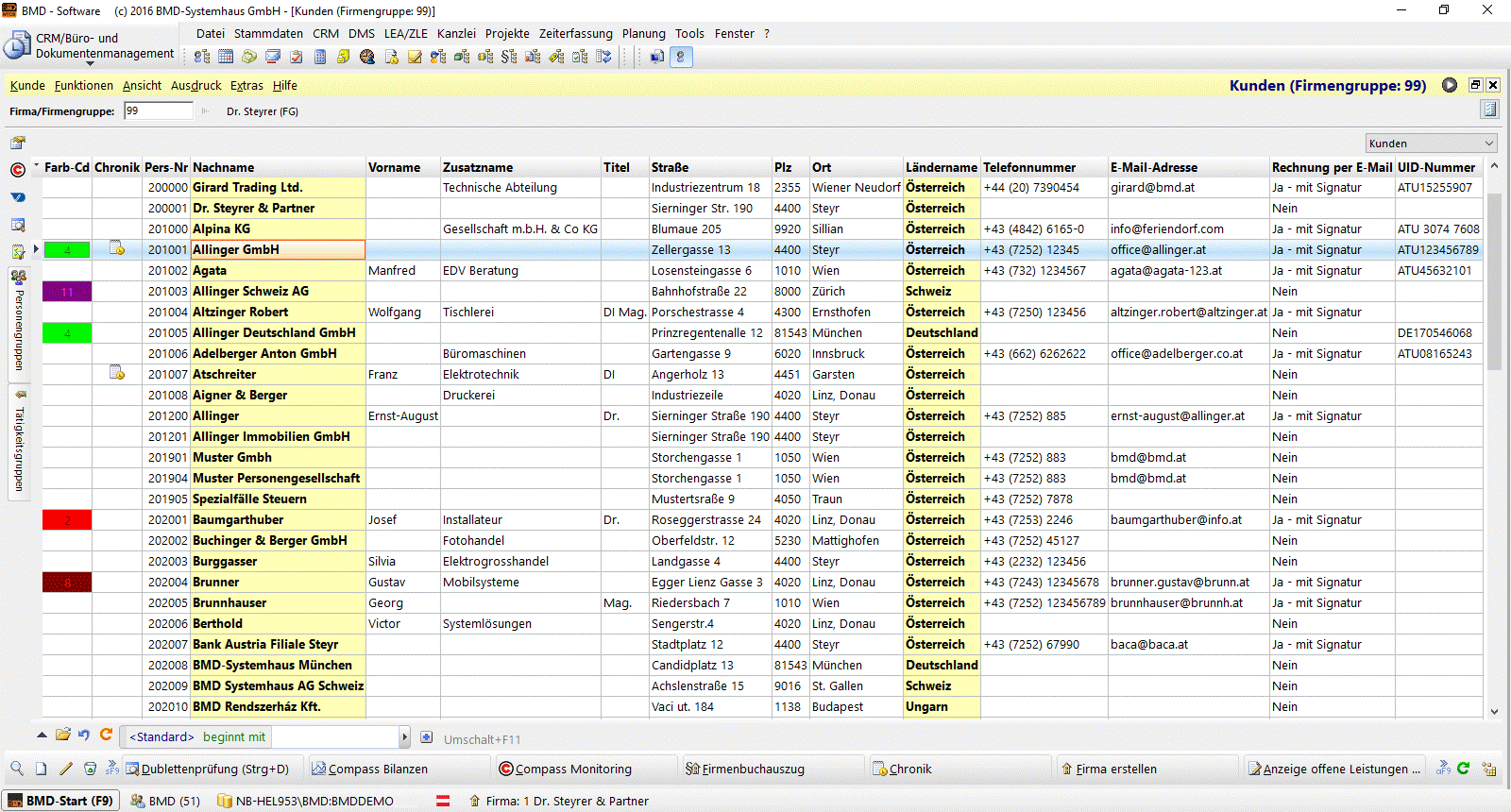Toggle the Personengruppen side panel
The height and width of the screenshot is (812, 1511).
coord(18,321)
